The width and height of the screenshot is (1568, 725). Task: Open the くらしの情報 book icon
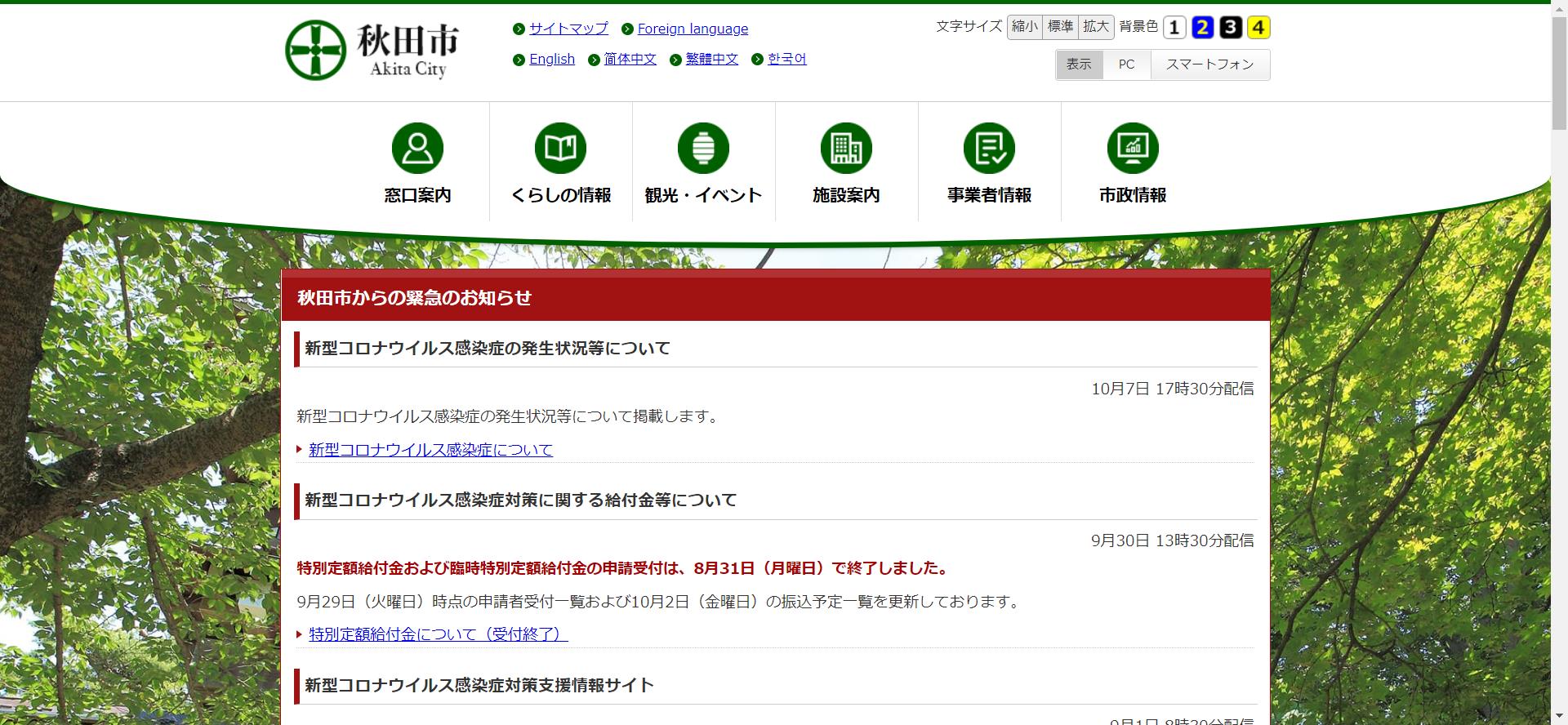[x=560, y=148]
